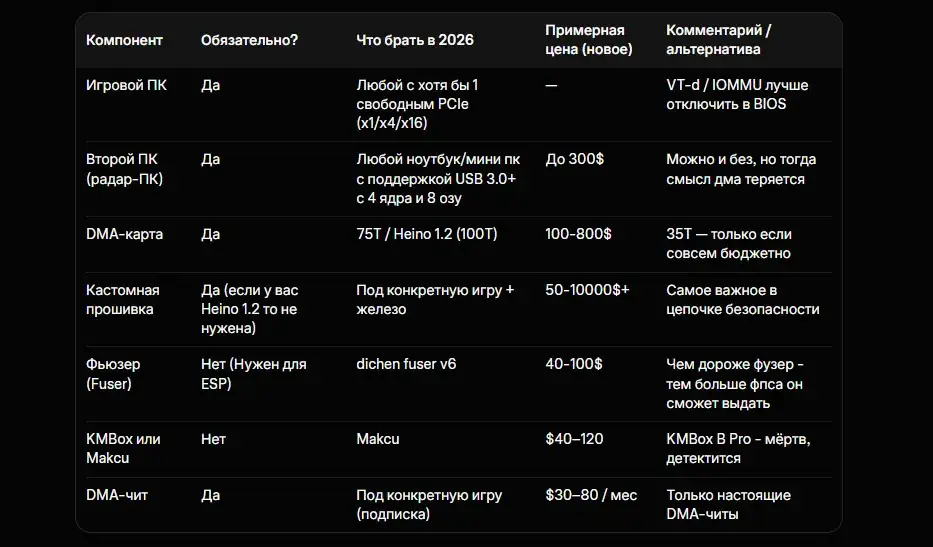Viewport: 933px width, 547px height.
Task: Click the "KMBox или Makcu" cell
Action: pos(123,448)
